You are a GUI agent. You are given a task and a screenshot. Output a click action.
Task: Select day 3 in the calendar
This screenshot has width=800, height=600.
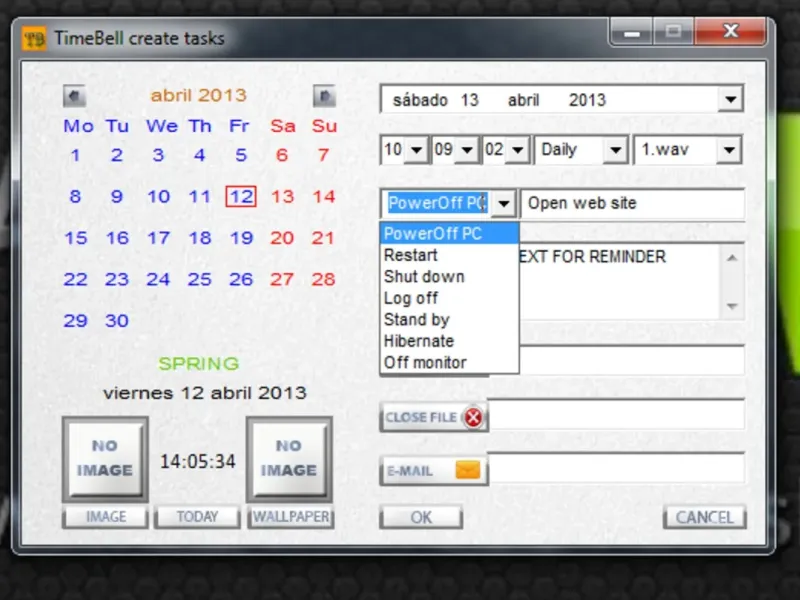pyautogui.click(x=158, y=155)
